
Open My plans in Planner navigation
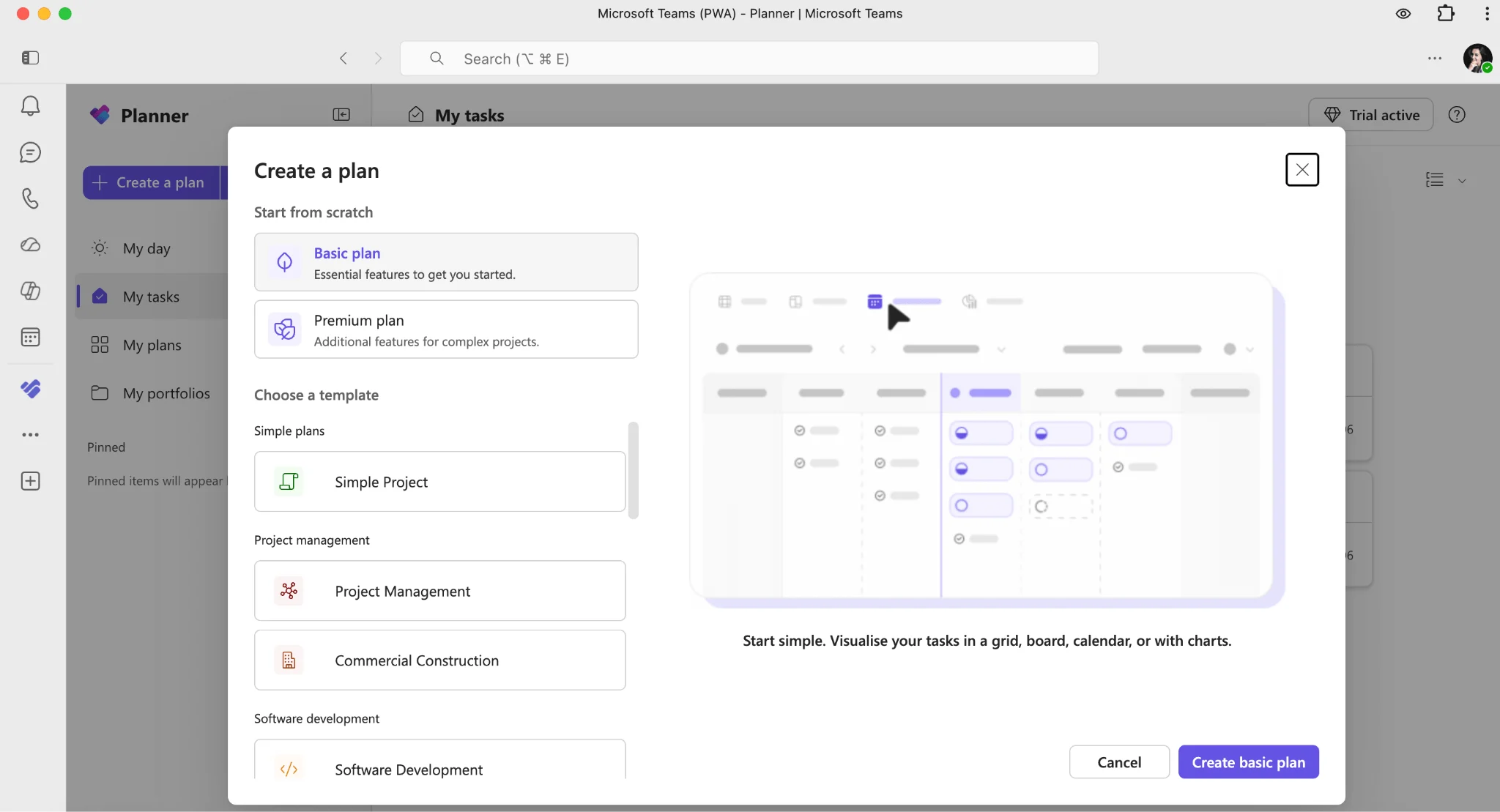[152, 345]
